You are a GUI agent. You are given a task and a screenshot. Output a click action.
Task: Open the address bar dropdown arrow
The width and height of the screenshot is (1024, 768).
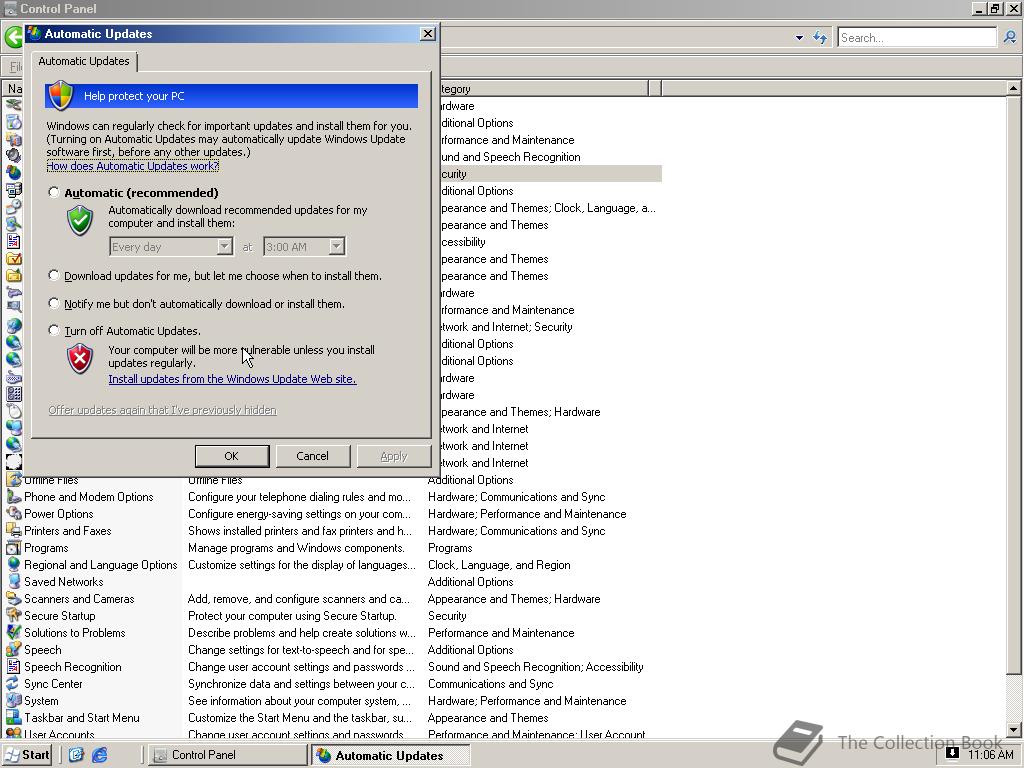click(x=799, y=38)
